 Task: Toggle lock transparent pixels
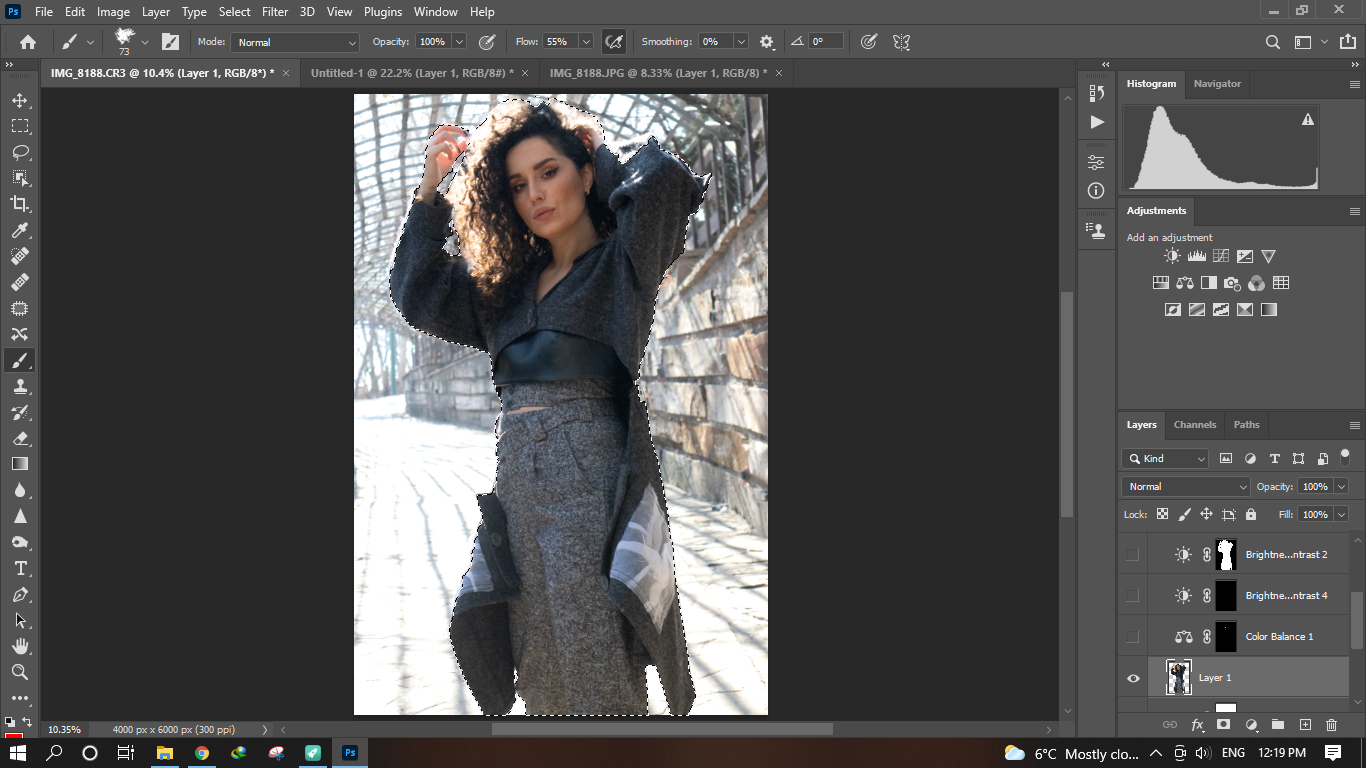click(x=1162, y=514)
